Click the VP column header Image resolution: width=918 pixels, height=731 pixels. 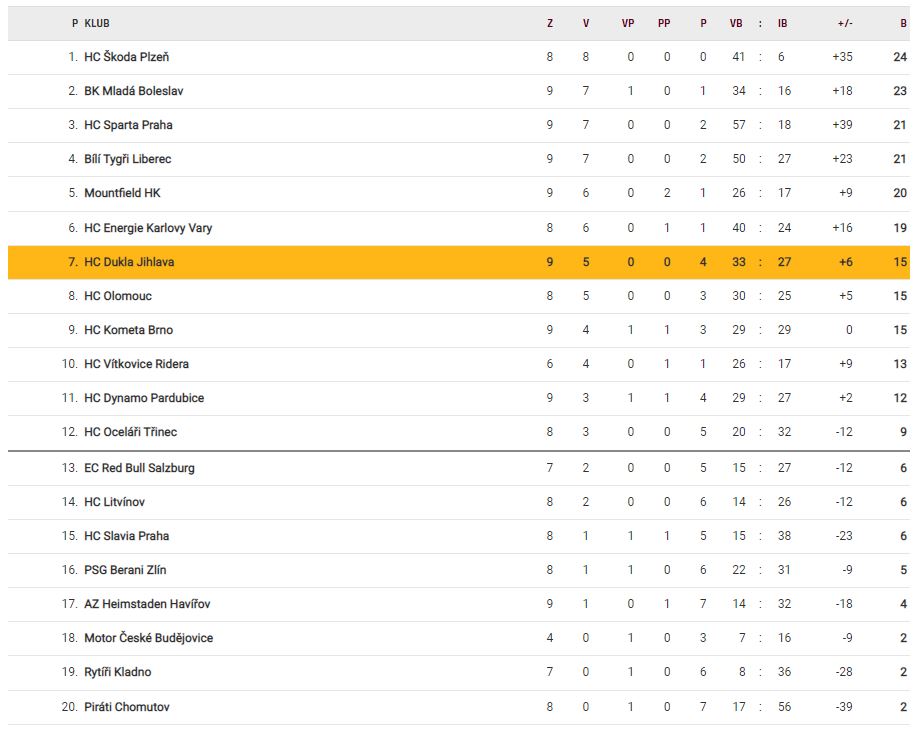628,23
